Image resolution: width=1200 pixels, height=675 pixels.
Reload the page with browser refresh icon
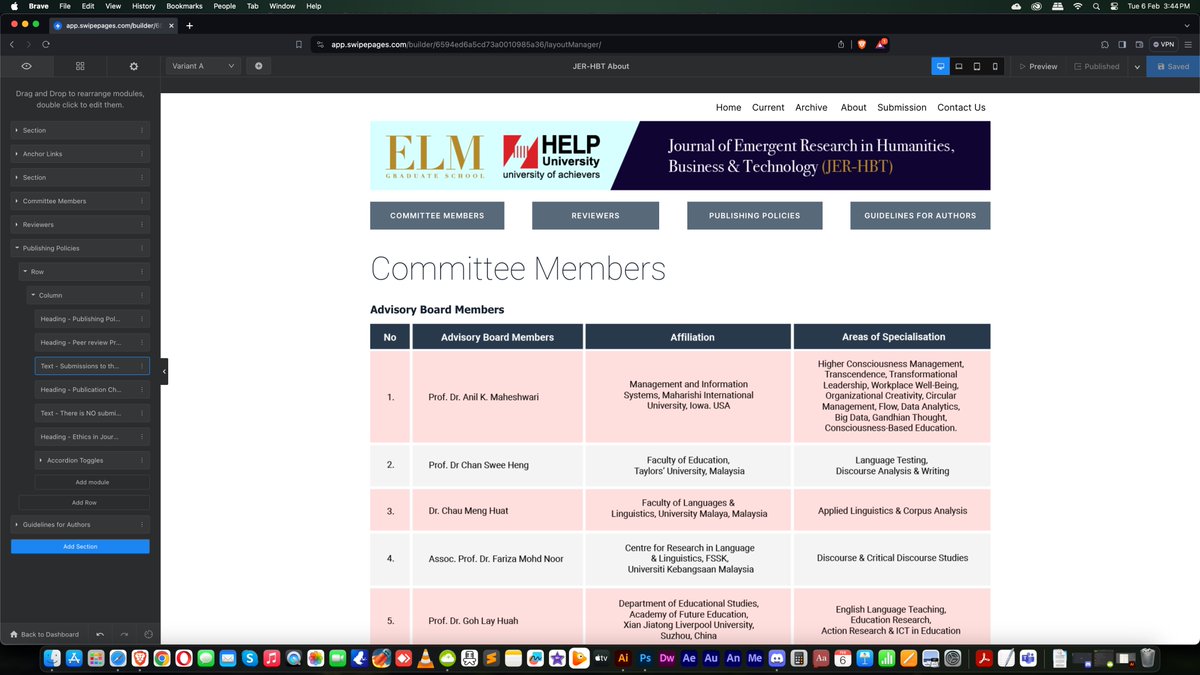[x=45, y=44]
